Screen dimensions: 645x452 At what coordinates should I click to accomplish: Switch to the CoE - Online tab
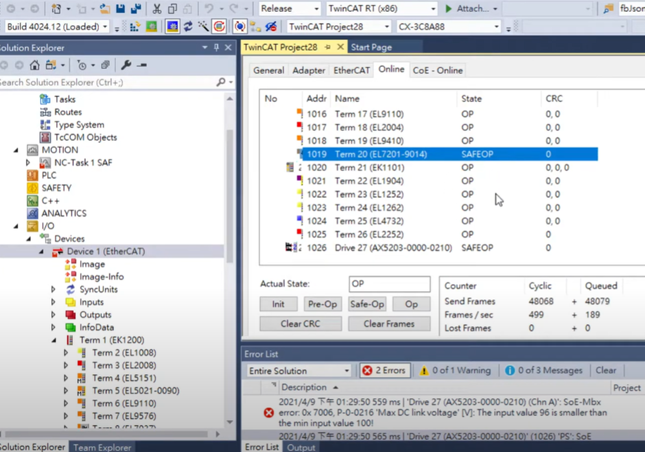437,71
